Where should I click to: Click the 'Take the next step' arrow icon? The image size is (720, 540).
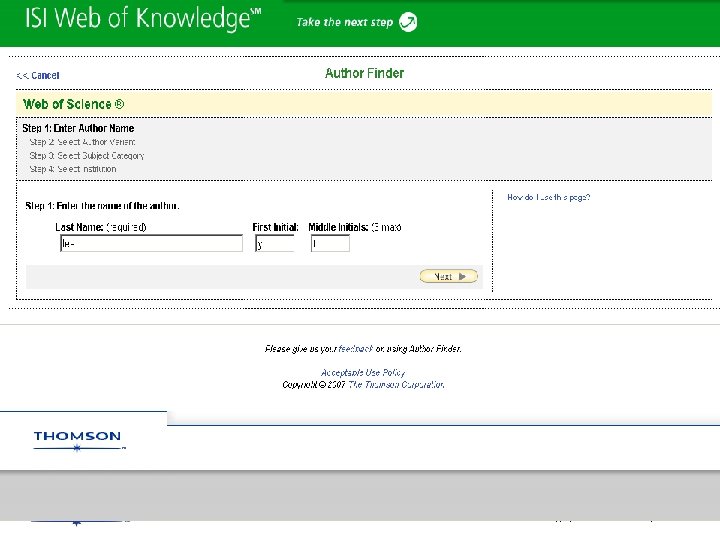[x=408, y=22]
